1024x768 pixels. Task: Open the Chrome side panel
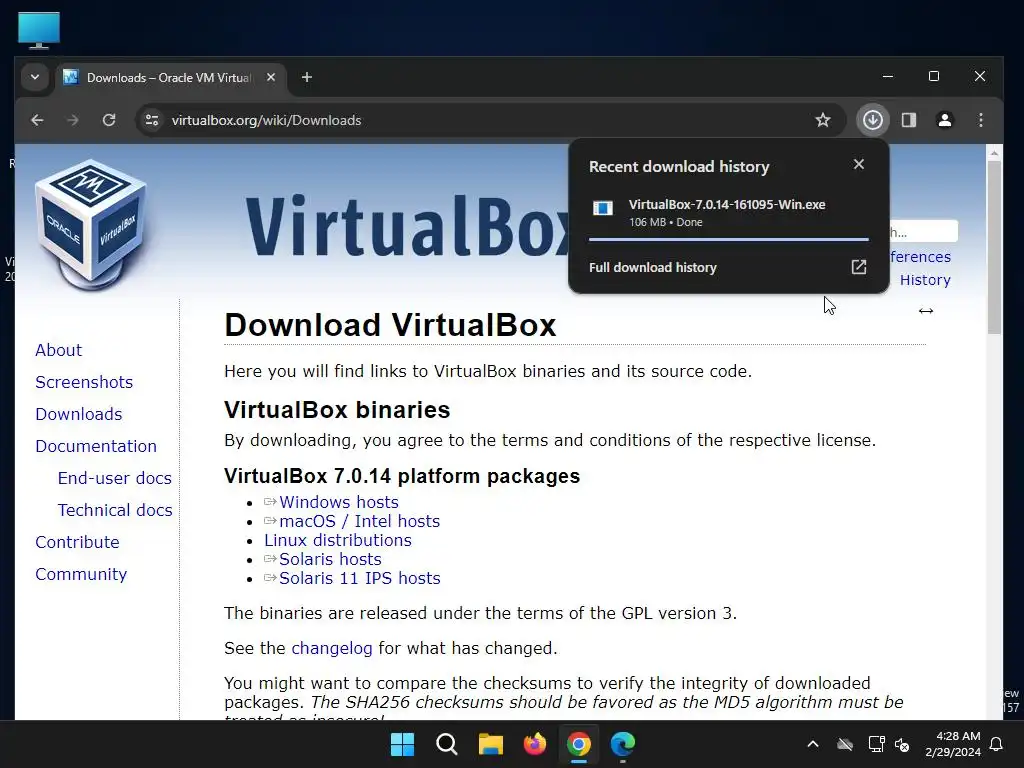coord(909,120)
